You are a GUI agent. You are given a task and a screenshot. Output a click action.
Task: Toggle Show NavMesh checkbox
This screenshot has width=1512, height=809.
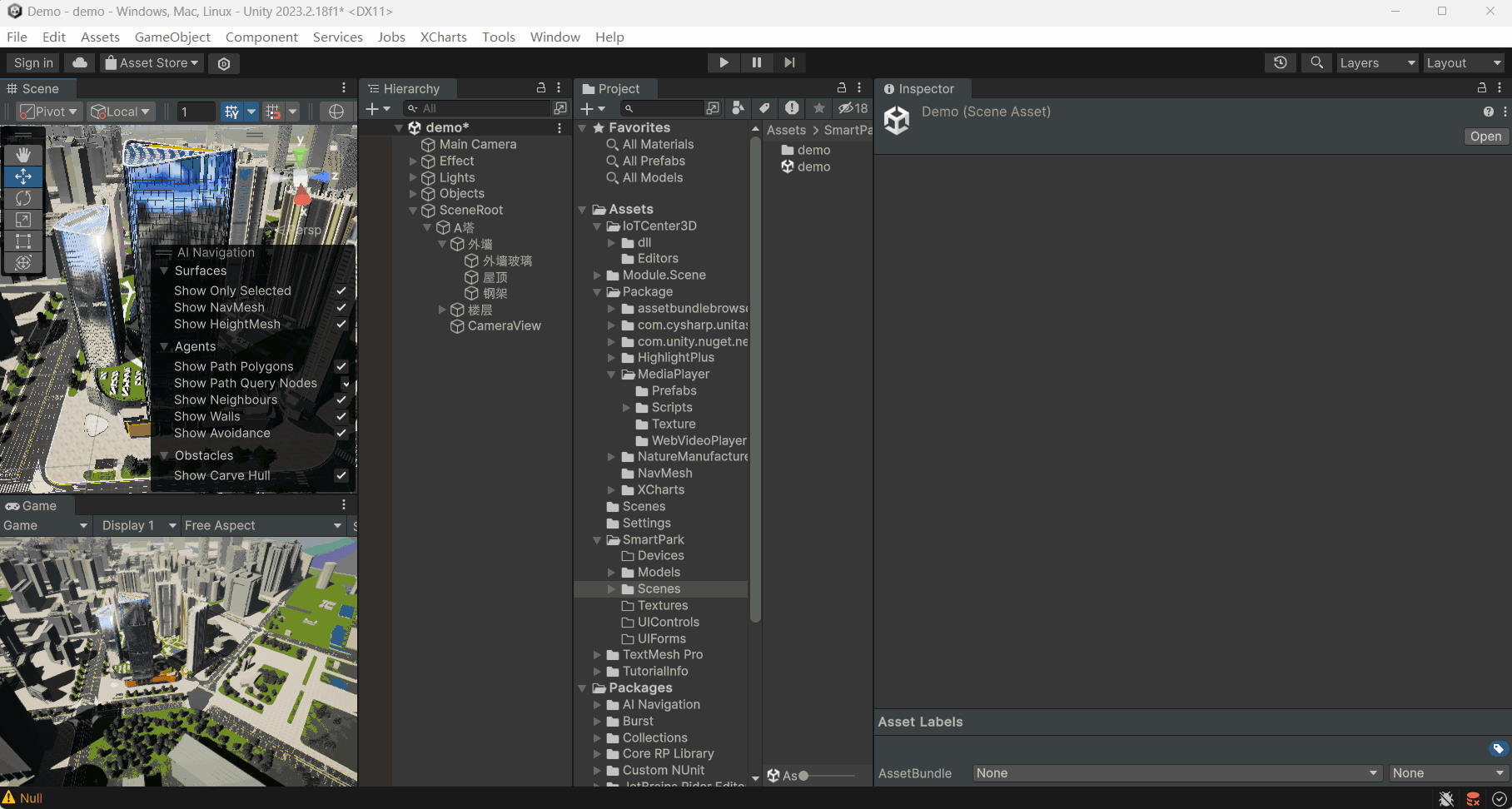pos(341,307)
